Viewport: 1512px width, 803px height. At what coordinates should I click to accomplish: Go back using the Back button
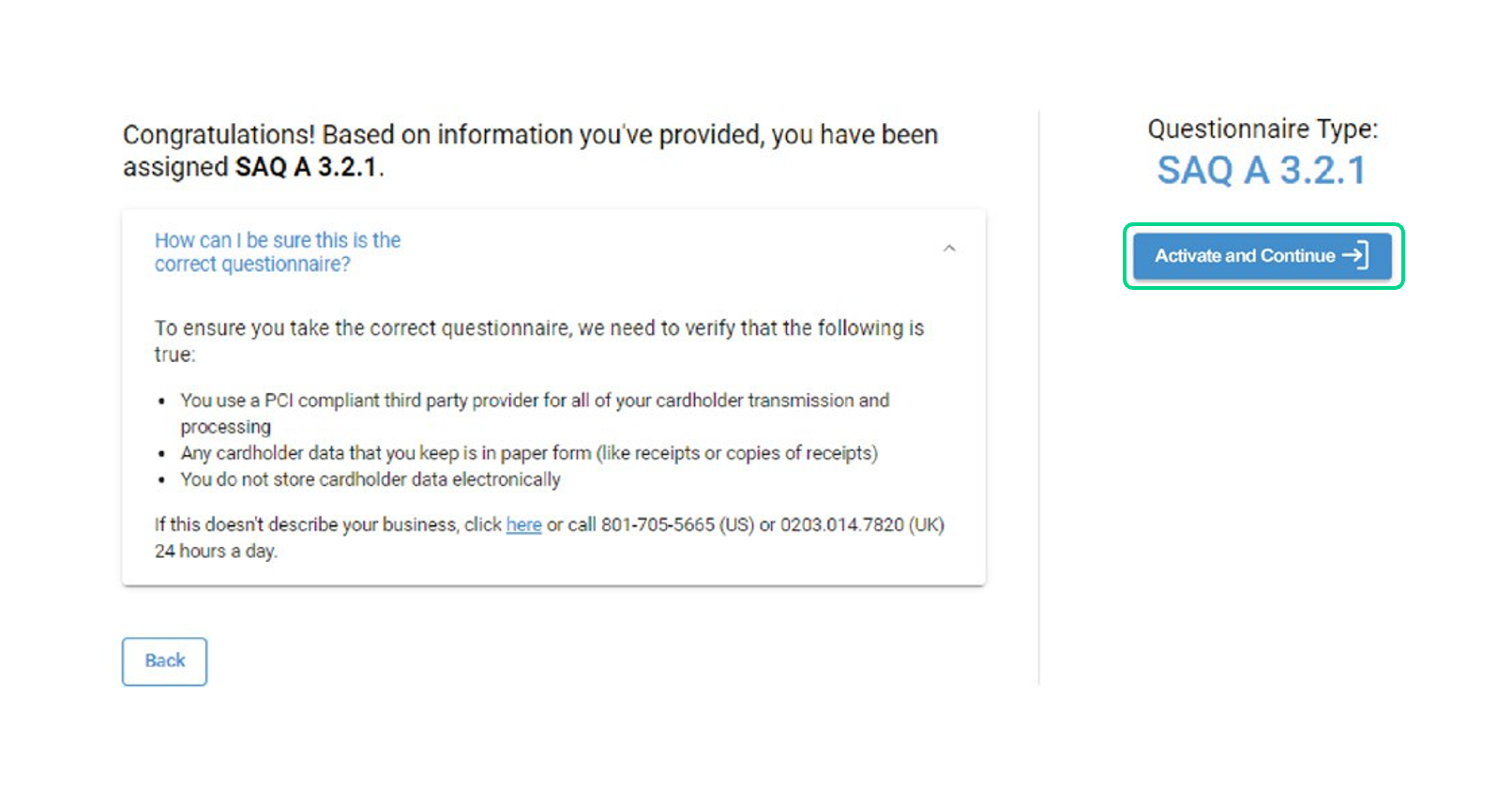(164, 661)
